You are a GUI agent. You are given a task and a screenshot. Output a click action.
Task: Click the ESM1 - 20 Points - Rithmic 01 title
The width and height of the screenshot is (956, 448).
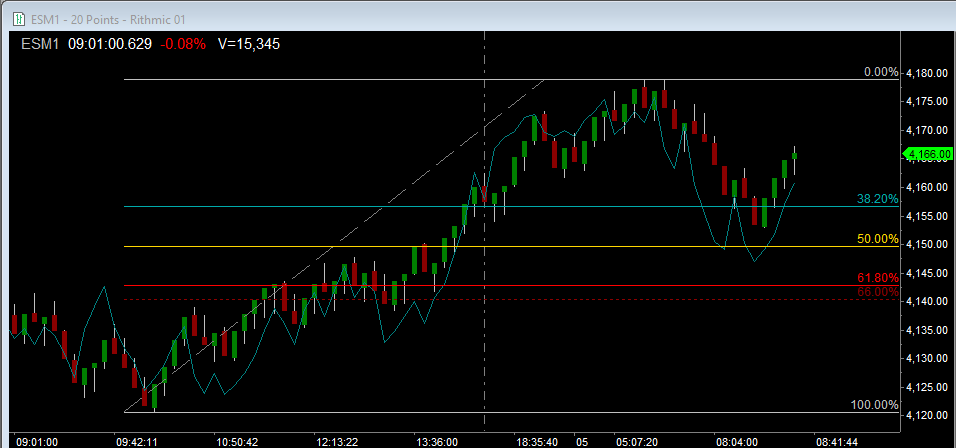pos(108,19)
